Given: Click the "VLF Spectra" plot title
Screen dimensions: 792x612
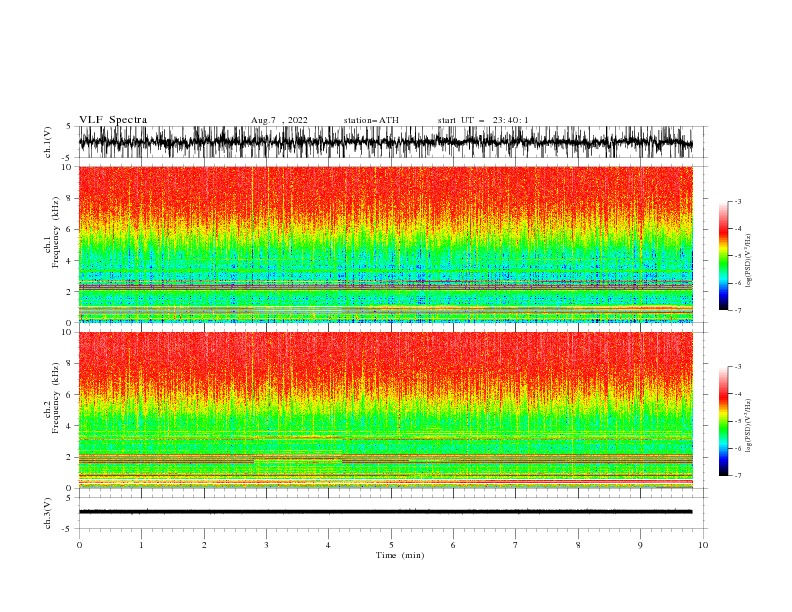Looking at the screenshot, I should (x=113, y=120).
